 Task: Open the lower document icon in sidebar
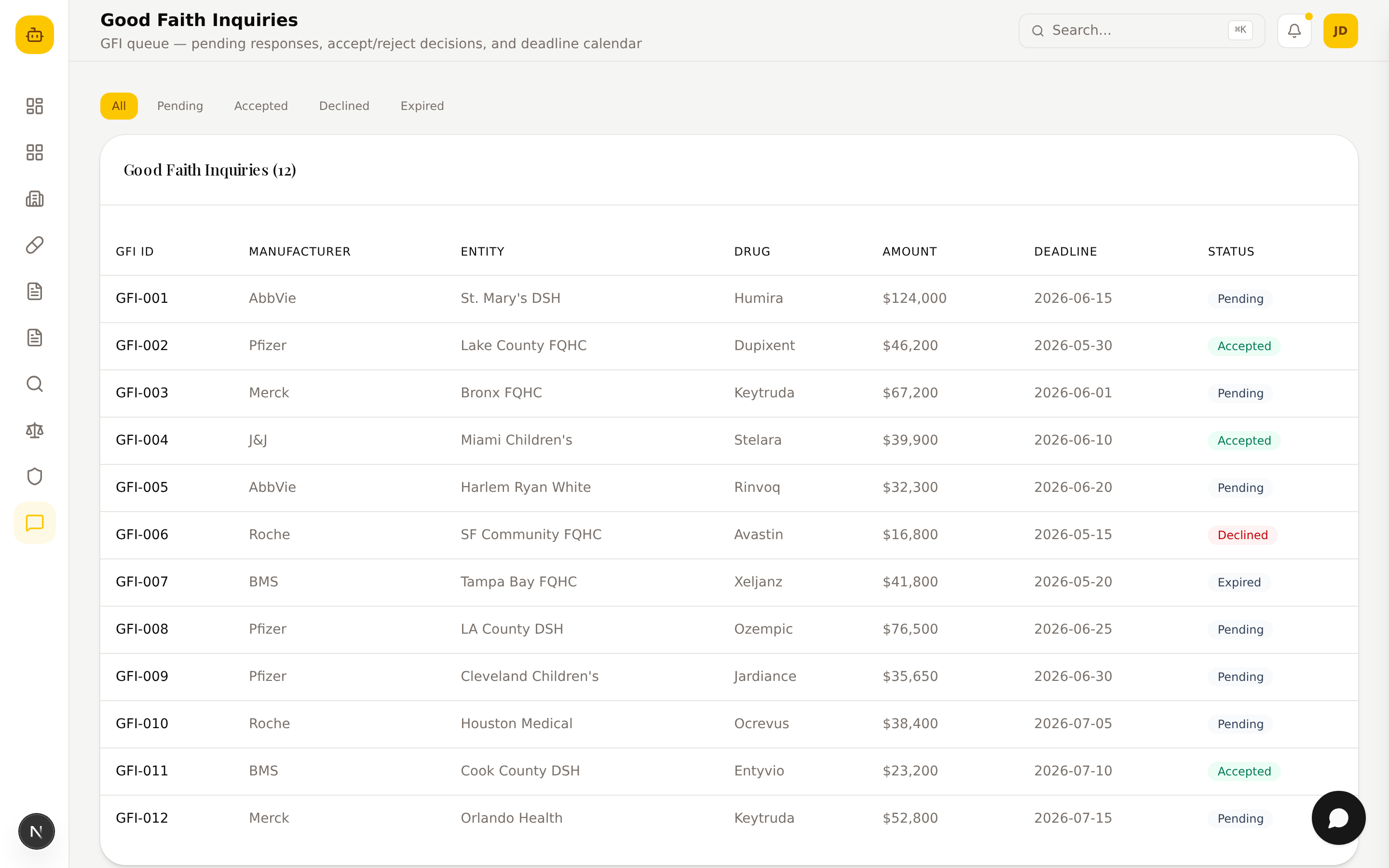click(x=34, y=338)
